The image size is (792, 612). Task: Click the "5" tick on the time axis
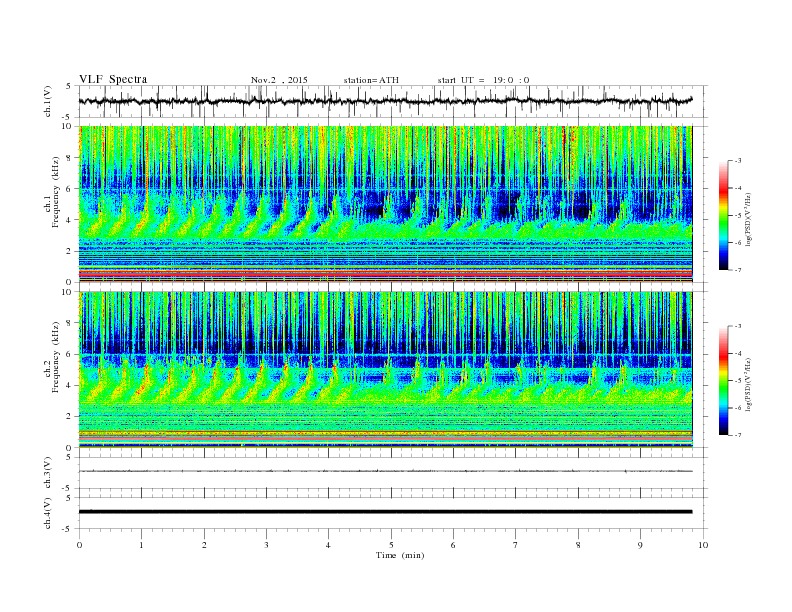pyautogui.click(x=391, y=545)
